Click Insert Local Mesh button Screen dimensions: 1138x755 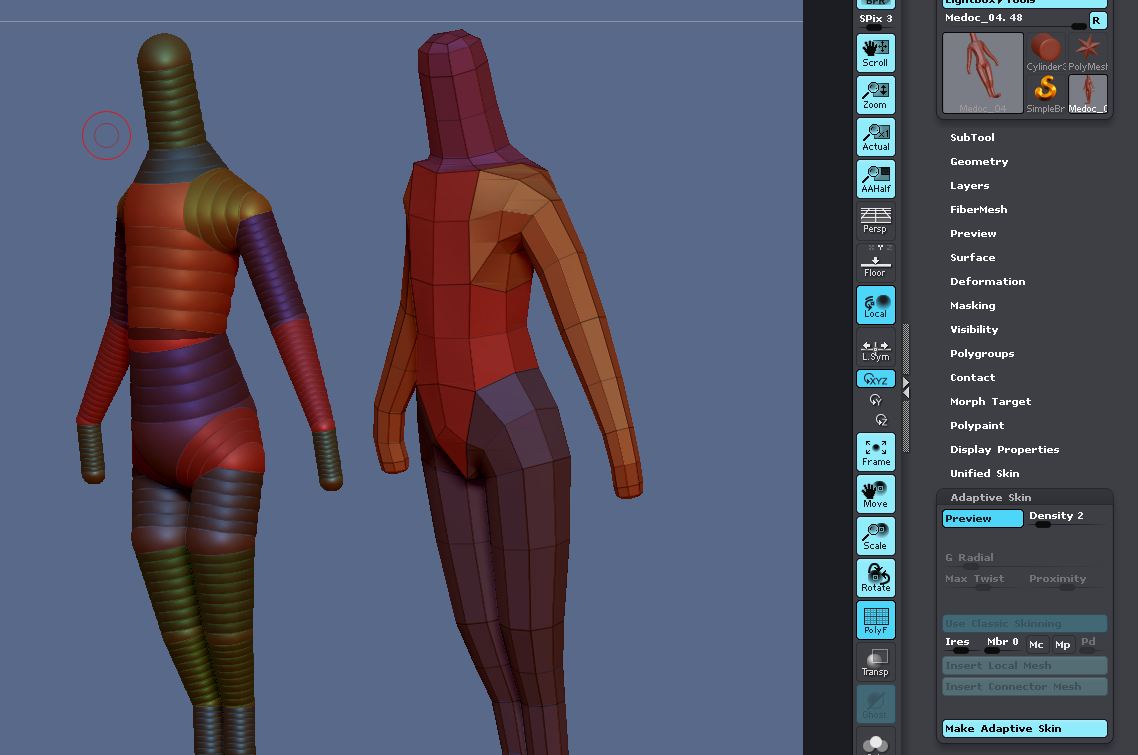tap(1025, 666)
